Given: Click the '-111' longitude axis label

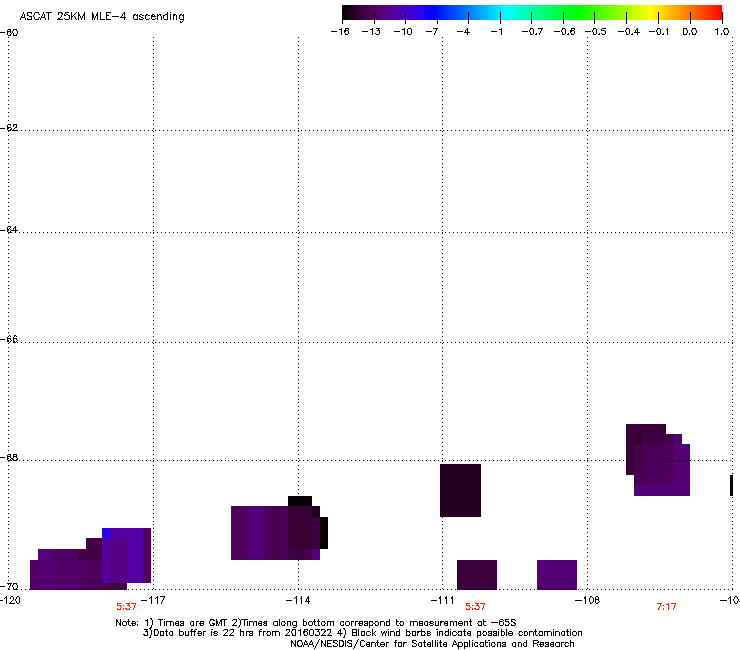Looking at the screenshot, I should 442,600.
